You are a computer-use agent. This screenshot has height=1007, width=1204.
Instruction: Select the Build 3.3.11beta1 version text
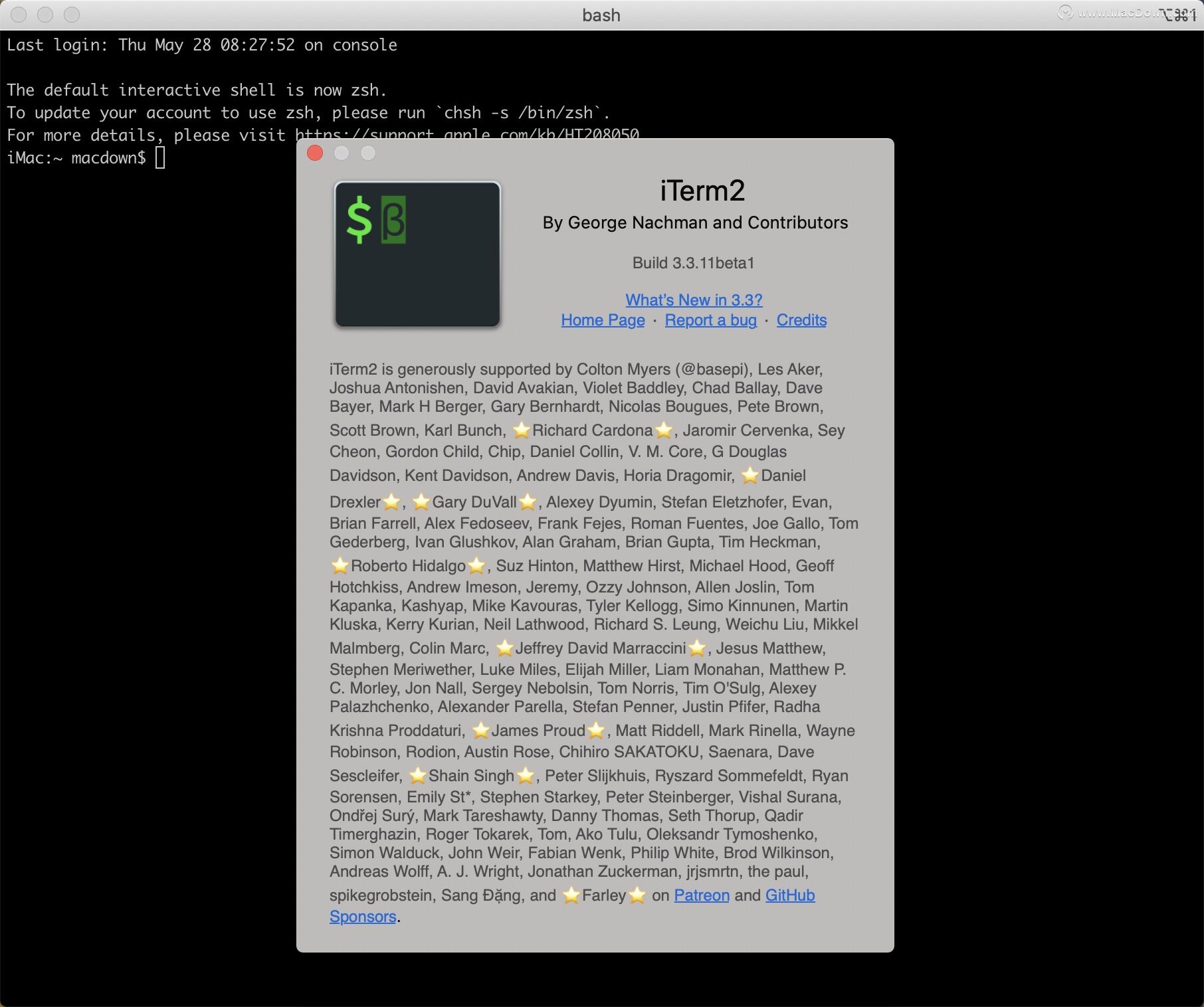pyautogui.click(x=693, y=263)
